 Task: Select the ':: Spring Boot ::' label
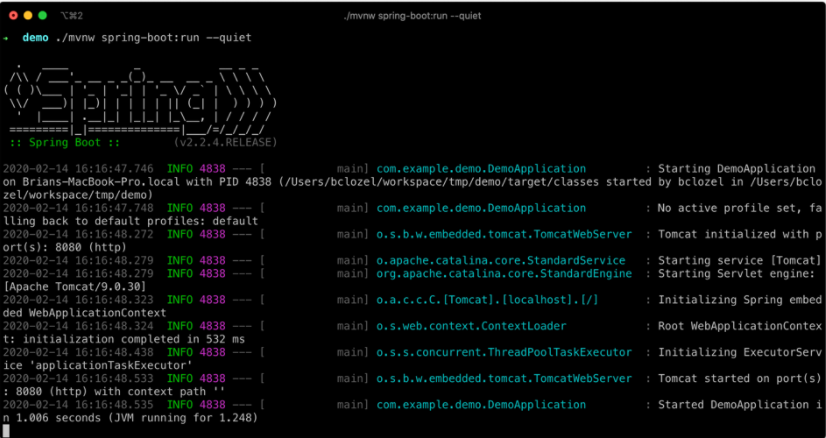[65, 143]
